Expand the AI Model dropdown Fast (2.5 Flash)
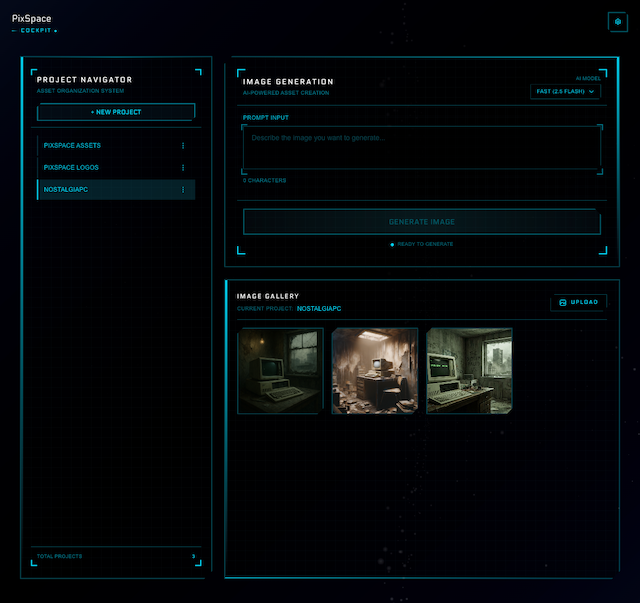This screenshot has height=603, width=640. [565, 91]
